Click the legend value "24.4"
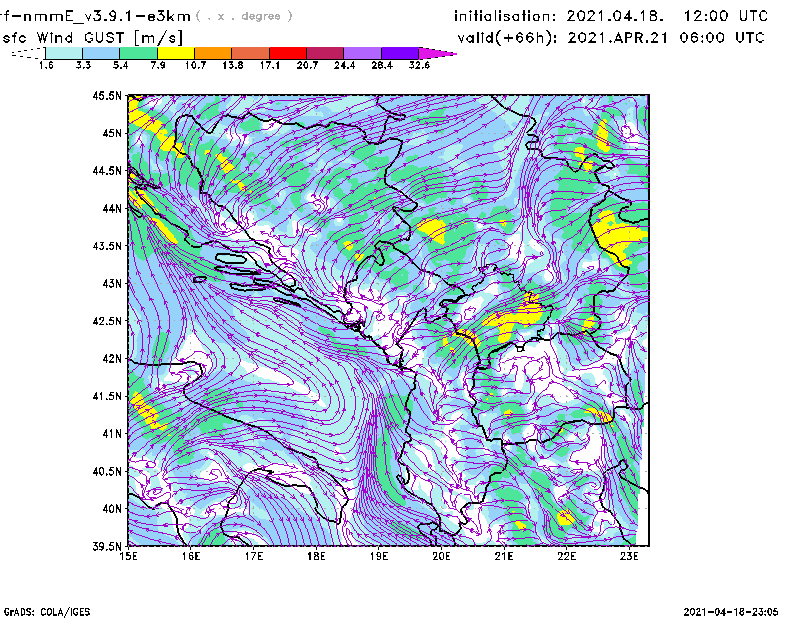 pyautogui.click(x=344, y=65)
